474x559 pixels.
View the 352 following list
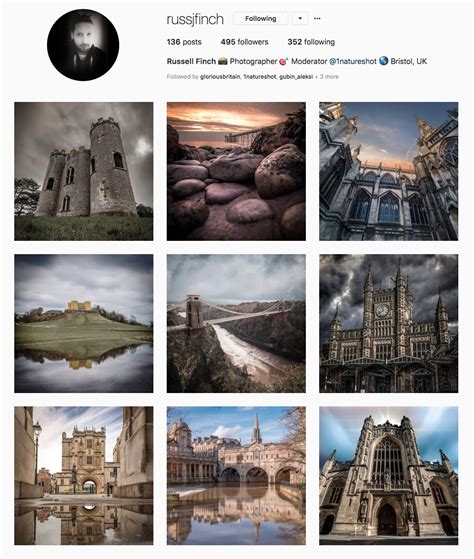pos(311,42)
